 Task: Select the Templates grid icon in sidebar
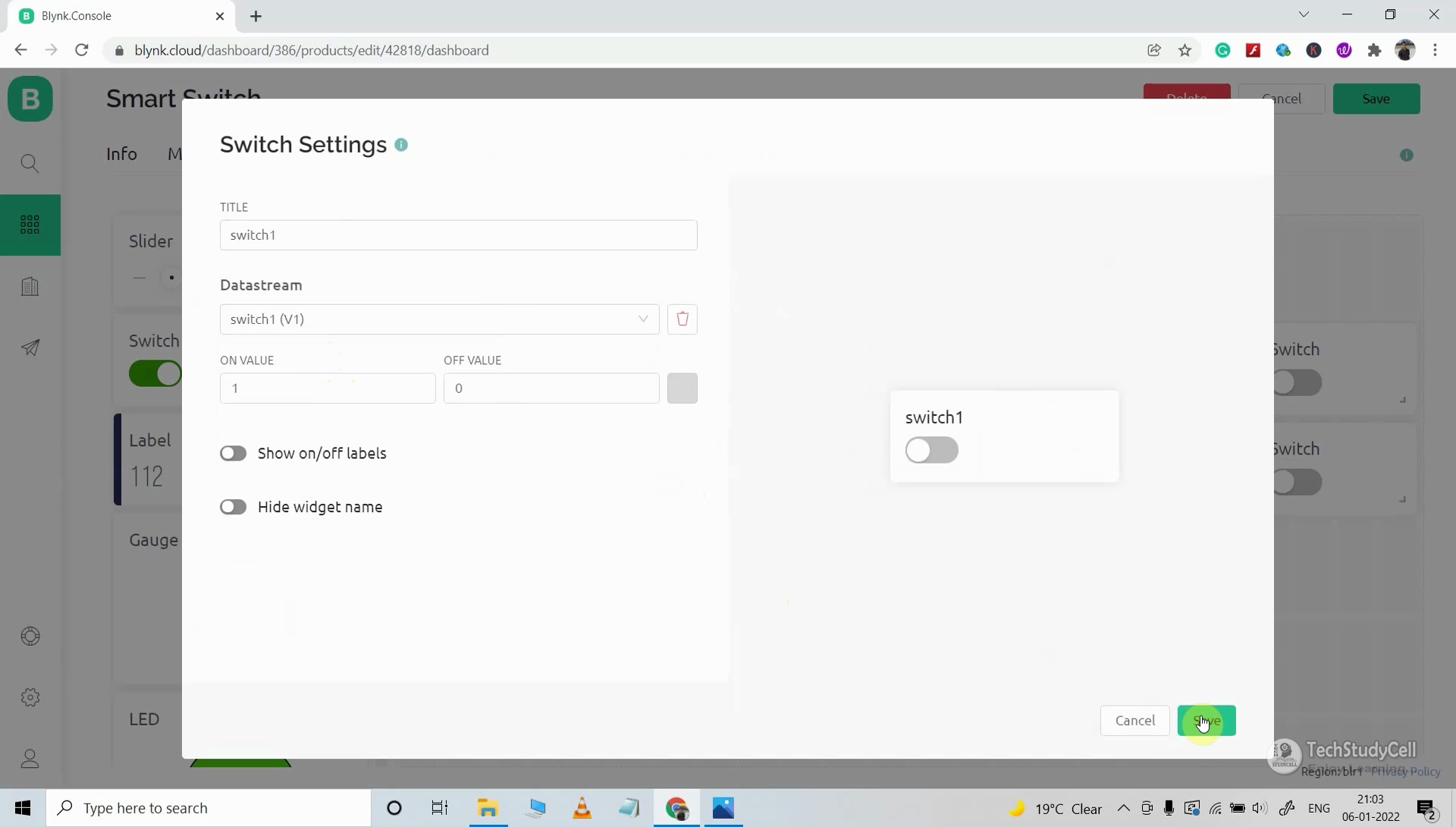30,225
